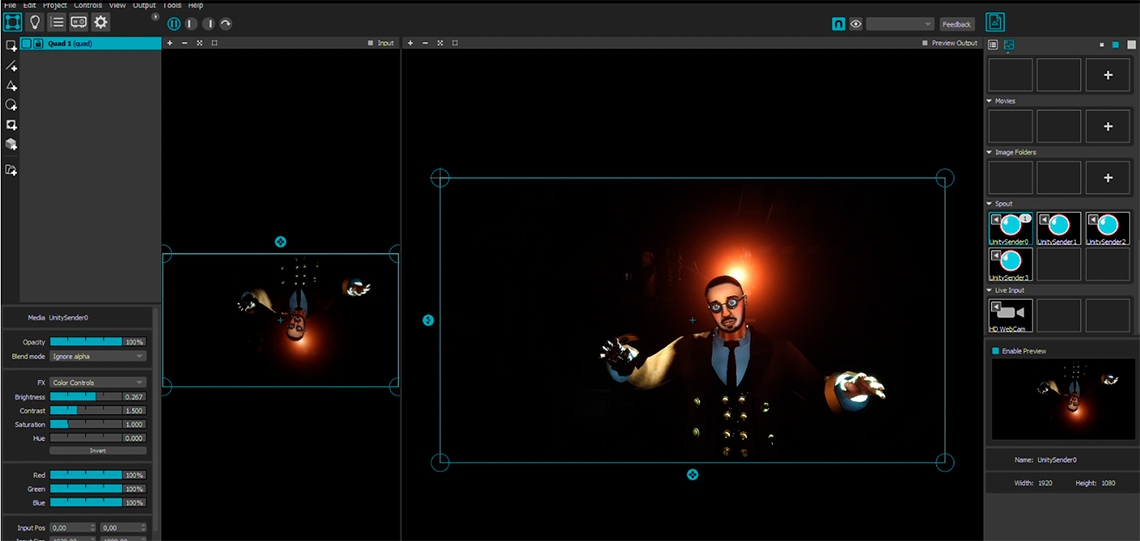Collapse the Spout media section

(x=990, y=204)
